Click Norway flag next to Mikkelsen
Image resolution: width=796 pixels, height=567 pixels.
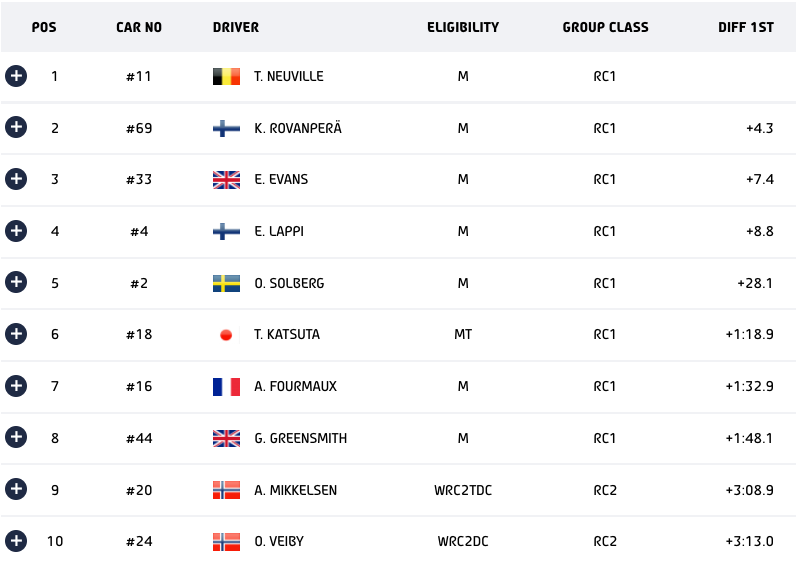226,490
